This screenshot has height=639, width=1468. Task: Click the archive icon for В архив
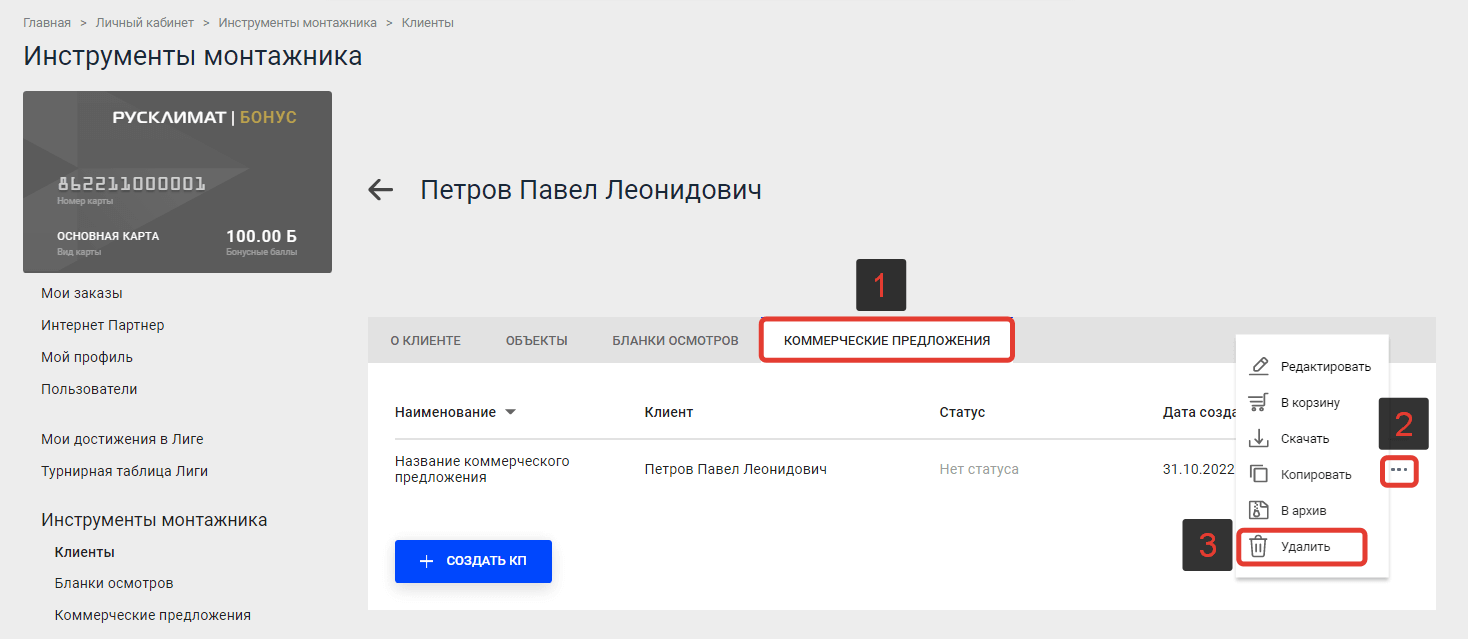pos(1260,510)
